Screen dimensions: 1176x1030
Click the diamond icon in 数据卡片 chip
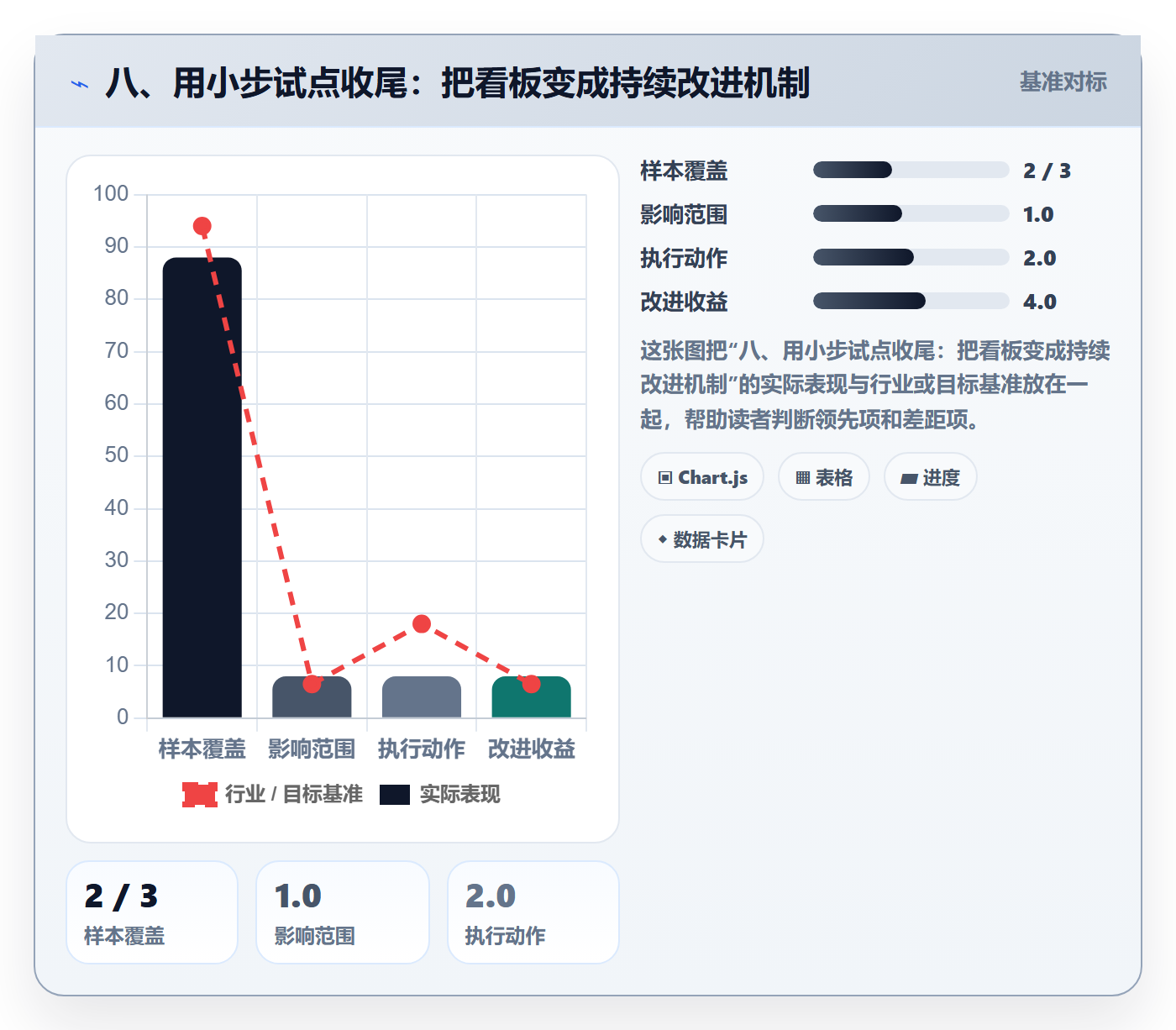tap(662, 539)
